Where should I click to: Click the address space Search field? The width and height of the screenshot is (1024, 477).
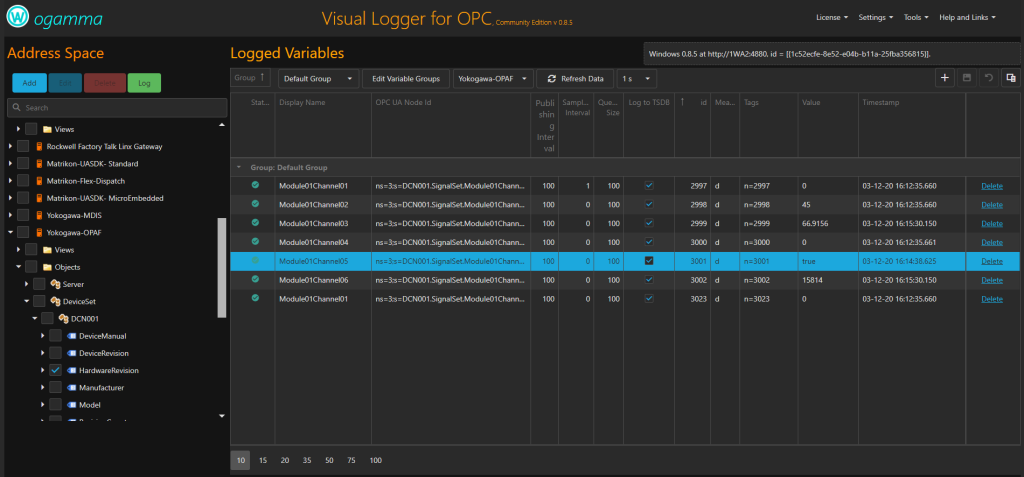[x=115, y=107]
